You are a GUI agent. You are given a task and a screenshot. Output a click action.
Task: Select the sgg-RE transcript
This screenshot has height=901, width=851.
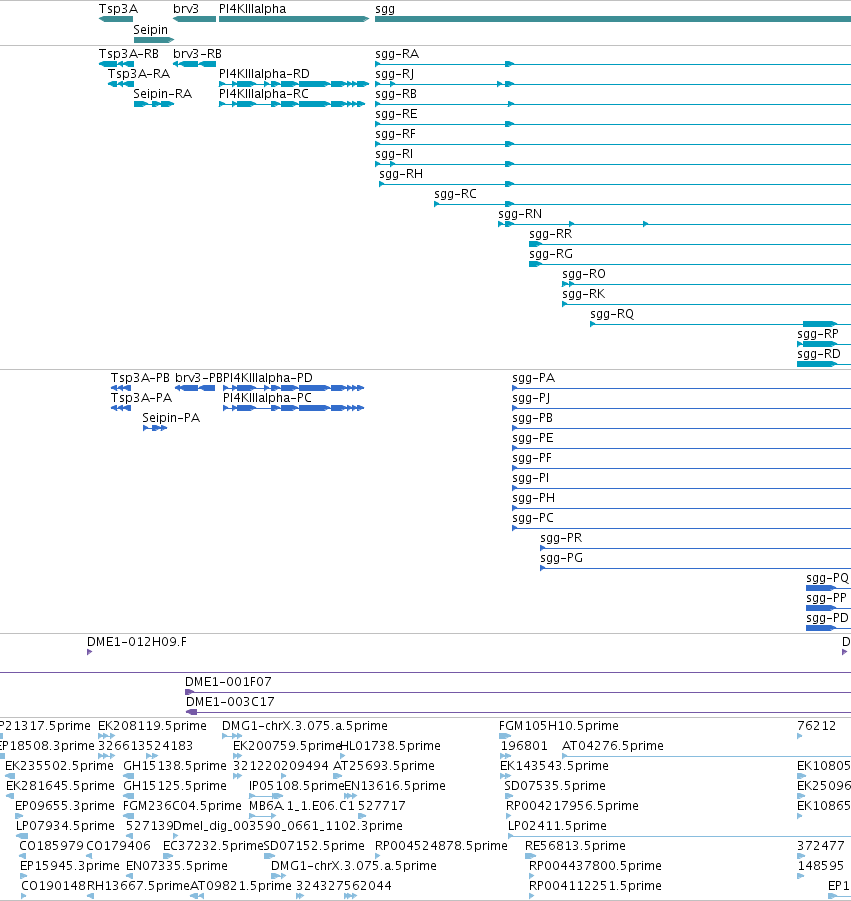coord(613,124)
